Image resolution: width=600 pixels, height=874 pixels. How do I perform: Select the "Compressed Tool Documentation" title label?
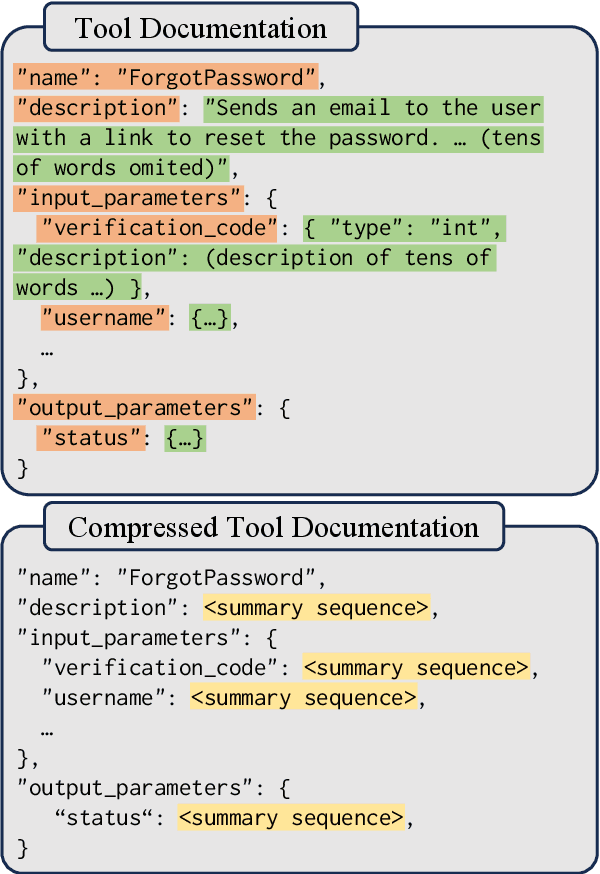tap(273, 526)
